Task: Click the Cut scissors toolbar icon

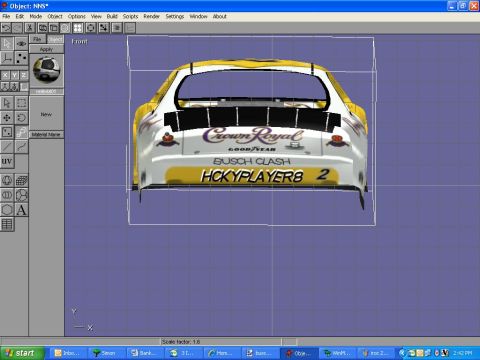Action: (30, 28)
